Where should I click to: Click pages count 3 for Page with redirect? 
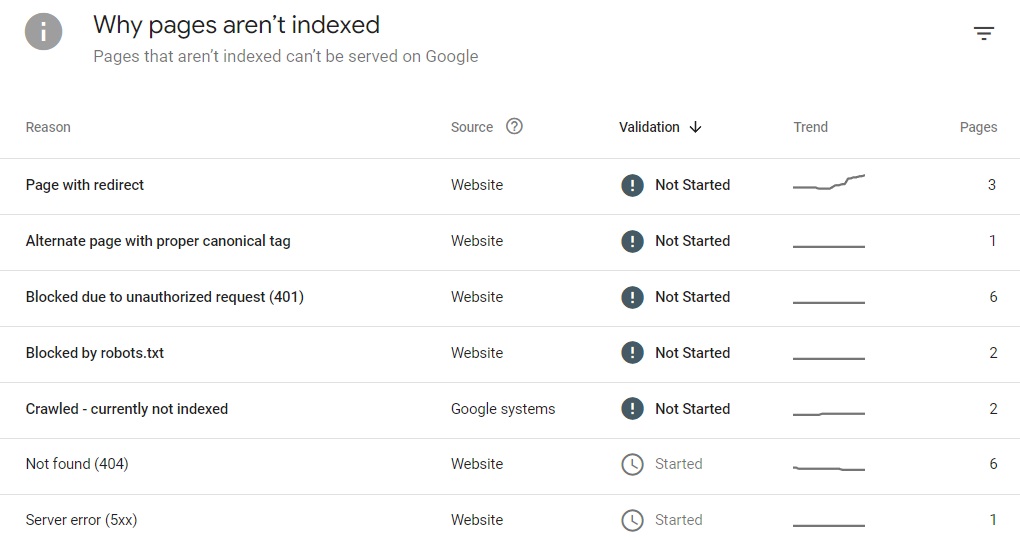[x=991, y=185]
